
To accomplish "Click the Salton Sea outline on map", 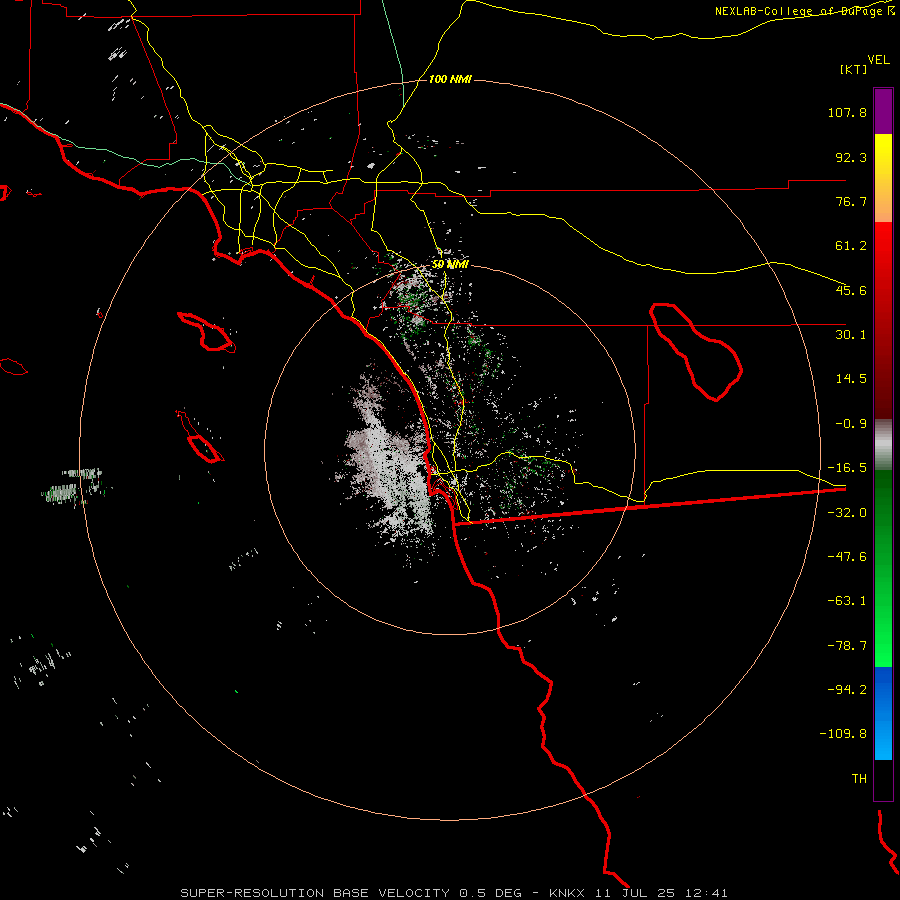I will click(x=696, y=352).
